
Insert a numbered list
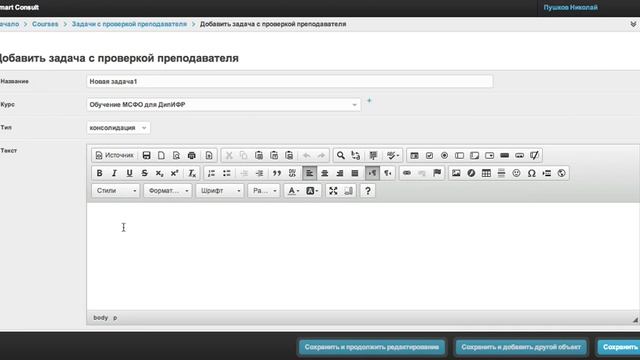[211, 173]
